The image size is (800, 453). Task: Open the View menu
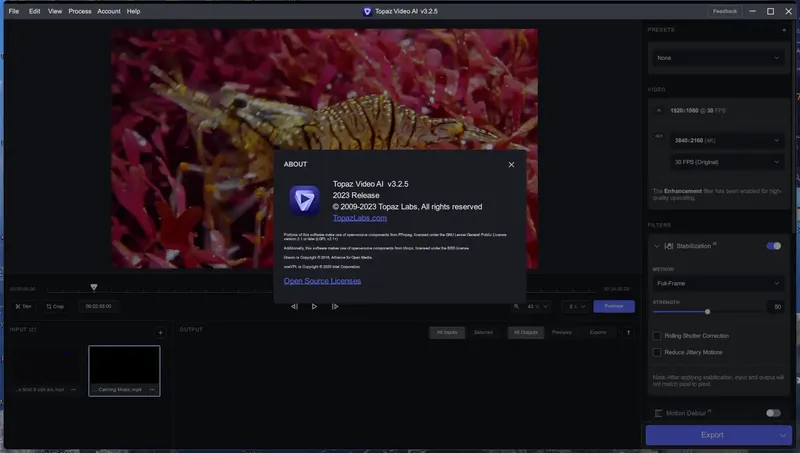coord(55,11)
